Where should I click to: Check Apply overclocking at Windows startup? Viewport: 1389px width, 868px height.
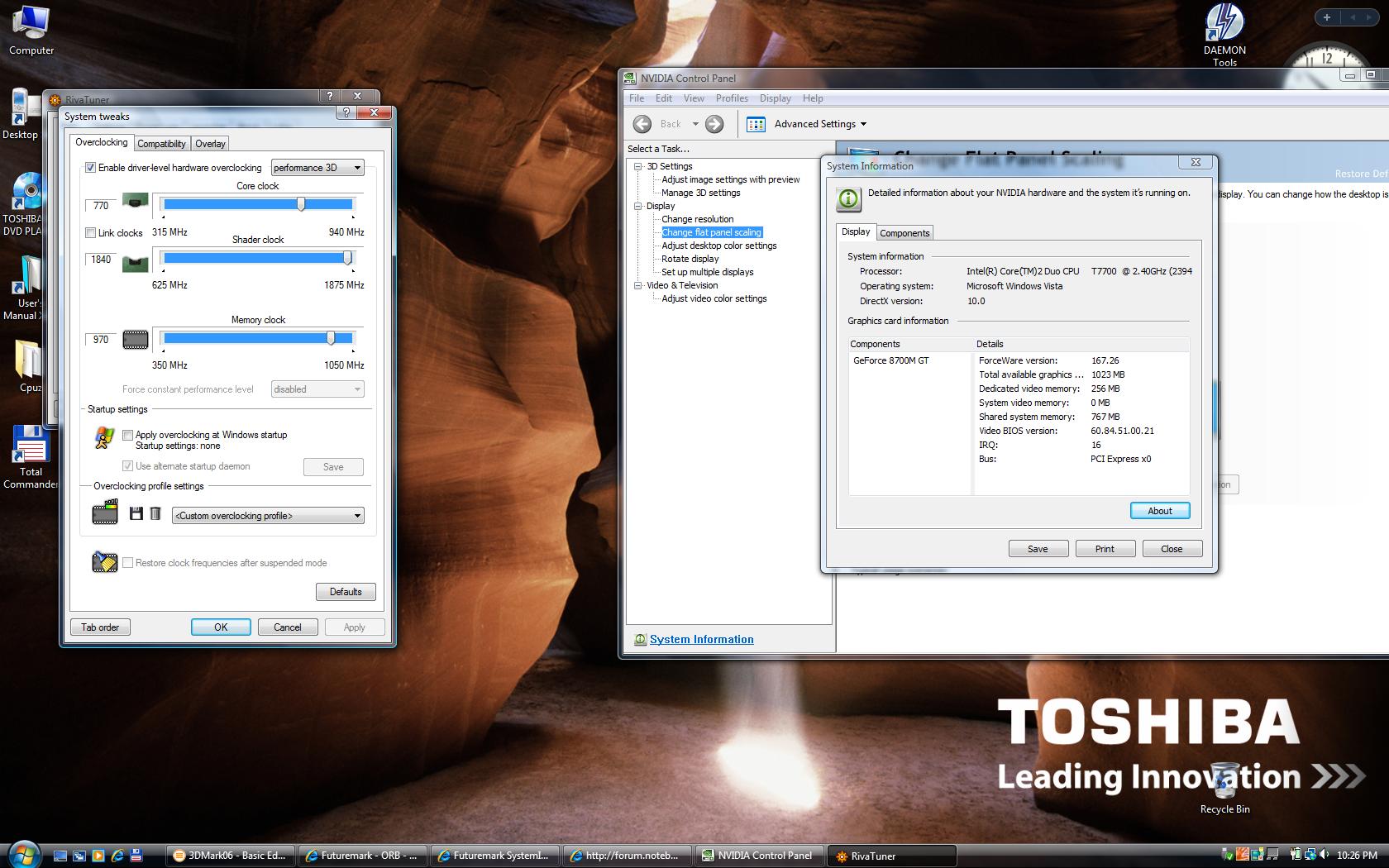point(128,435)
